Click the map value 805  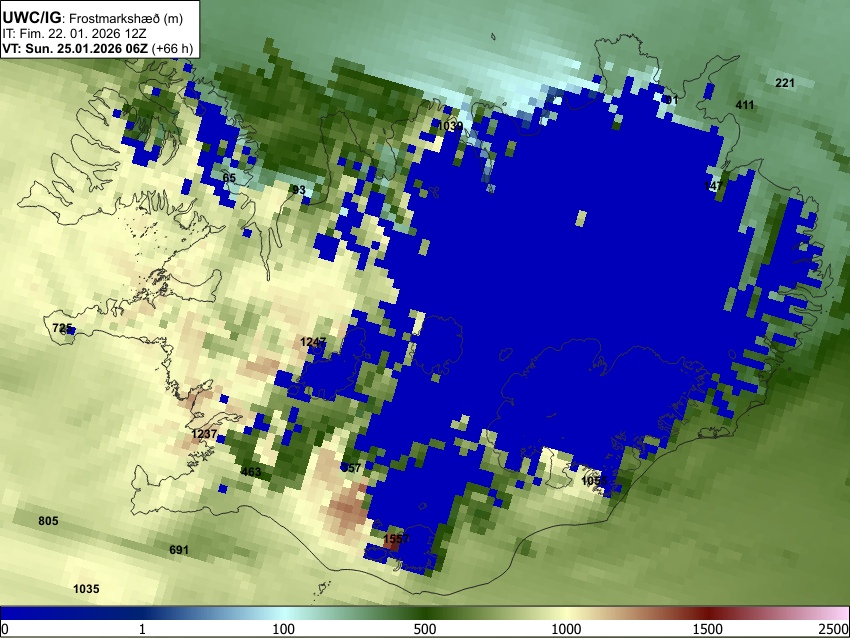pyautogui.click(x=48, y=521)
